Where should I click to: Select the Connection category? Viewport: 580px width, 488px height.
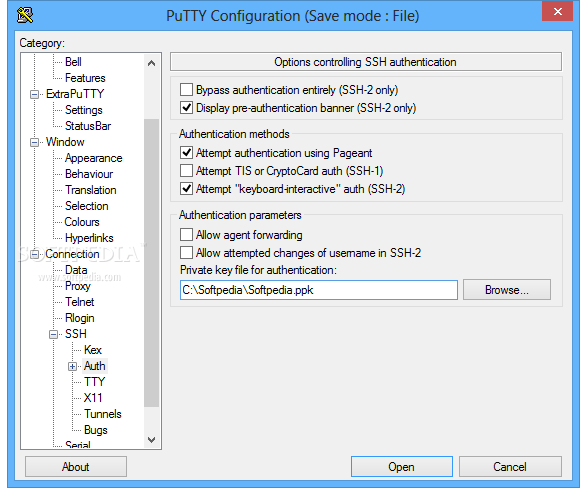pyautogui.click(x=72, y=254)
